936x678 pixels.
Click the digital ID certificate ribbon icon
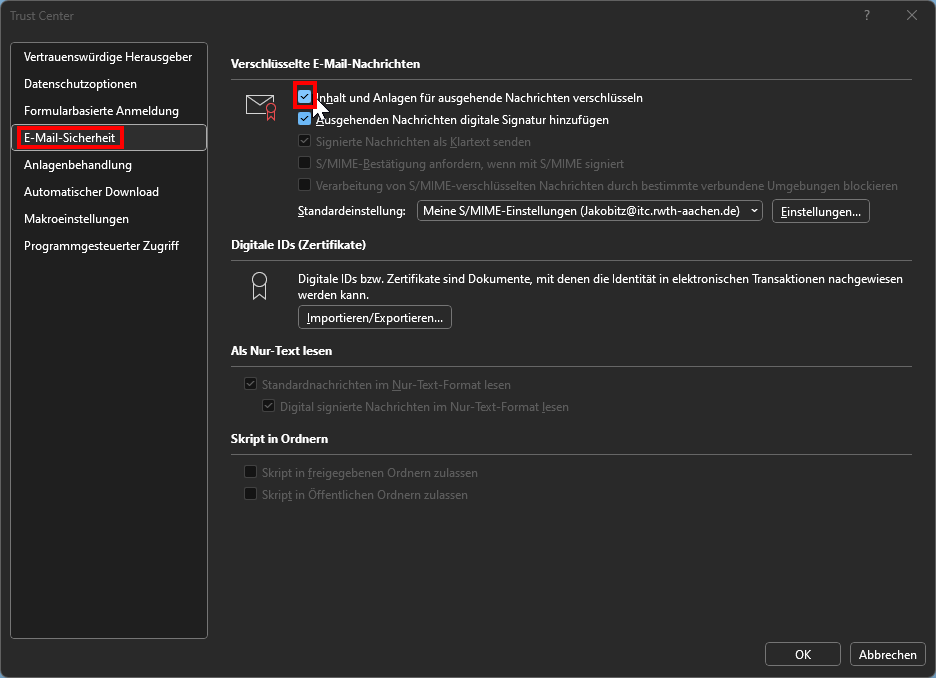click(x=259, y=287)
